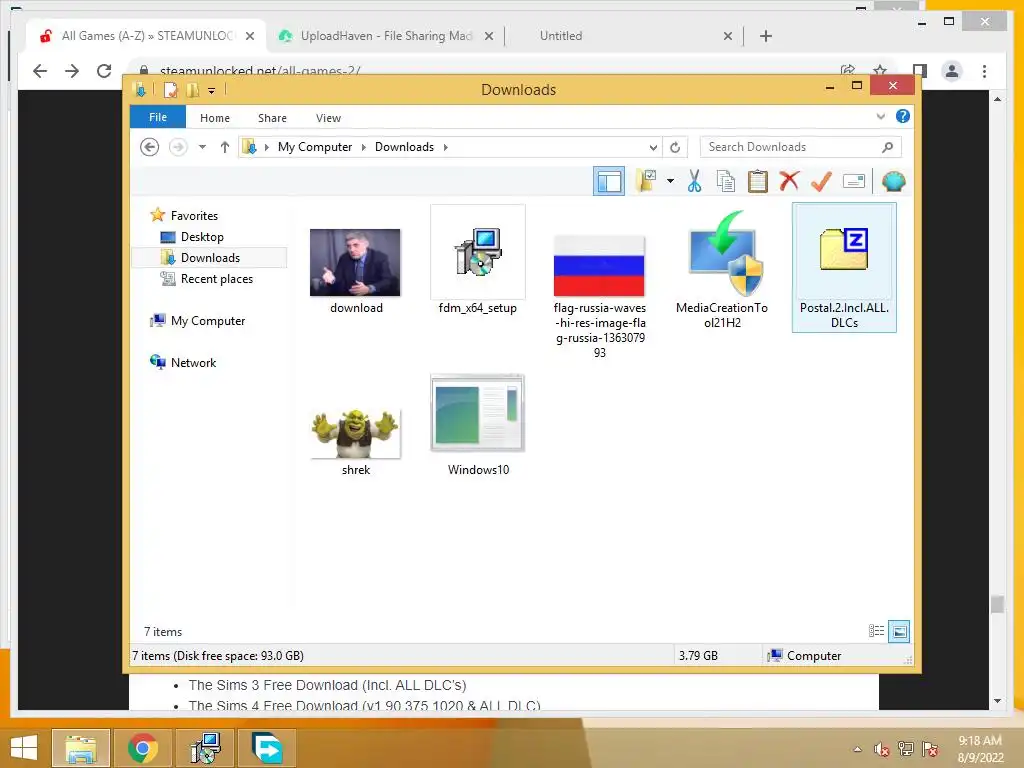
Task: Go up one folder level
Action: tap(225, 147)
